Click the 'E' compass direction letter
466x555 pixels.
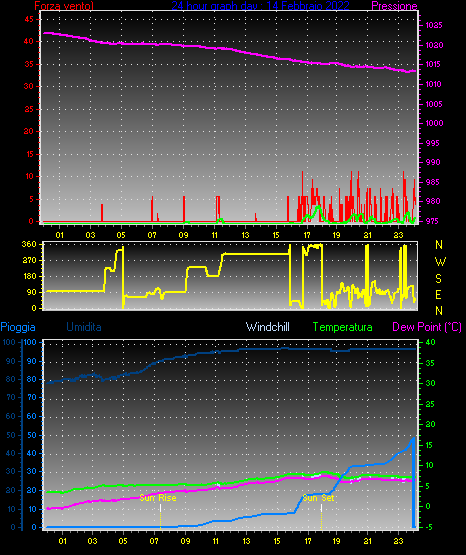click(x=438, y=294)
